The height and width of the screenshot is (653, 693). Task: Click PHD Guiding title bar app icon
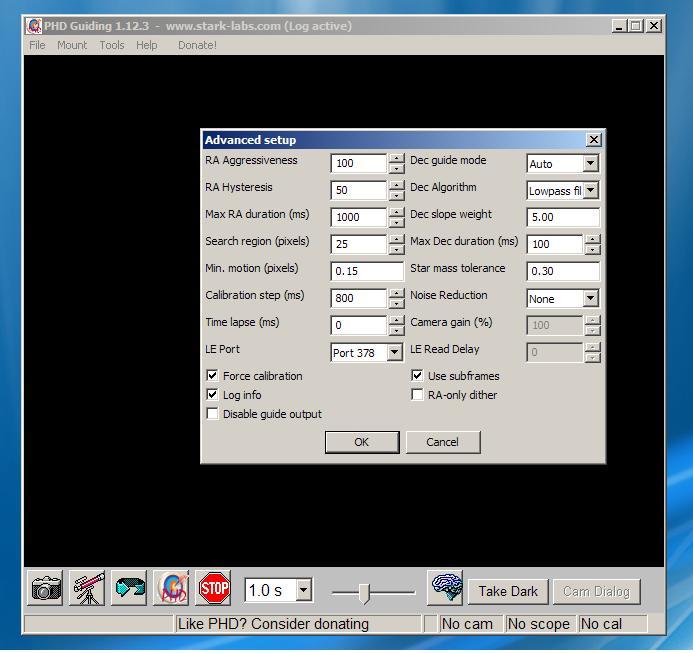point(34,26)
